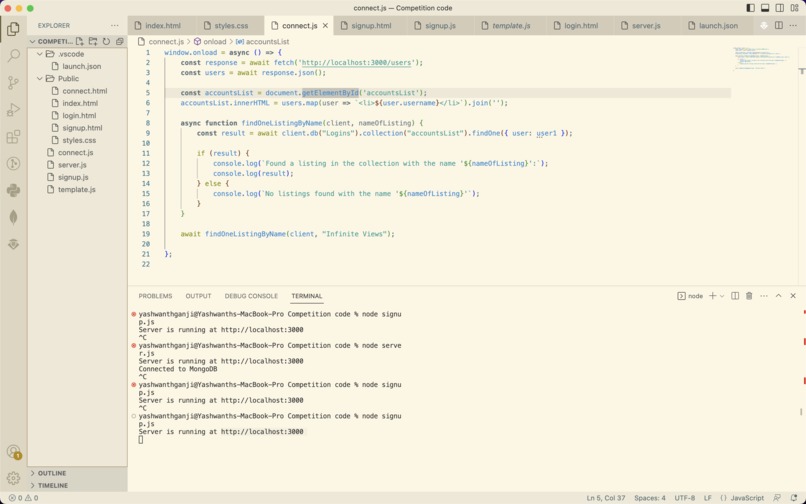Refresh the Explorer file tree
Screen dimensions: 806x504
coord(106,41)
